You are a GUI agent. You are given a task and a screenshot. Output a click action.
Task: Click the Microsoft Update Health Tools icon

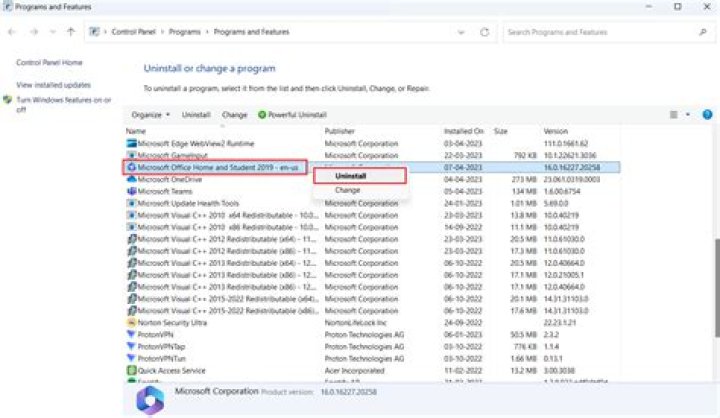131,203
